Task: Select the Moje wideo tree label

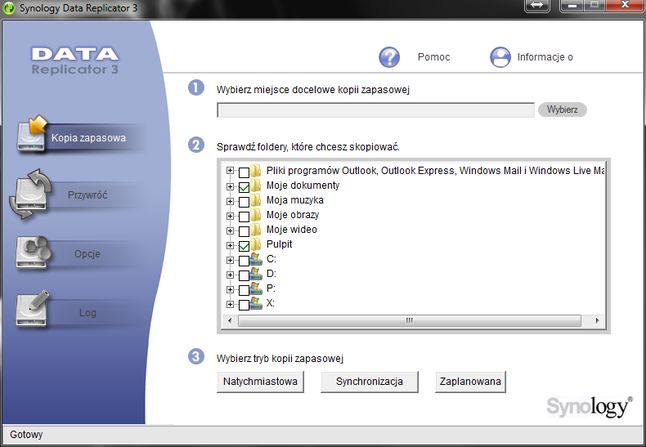Action: (x=292, y=229)
